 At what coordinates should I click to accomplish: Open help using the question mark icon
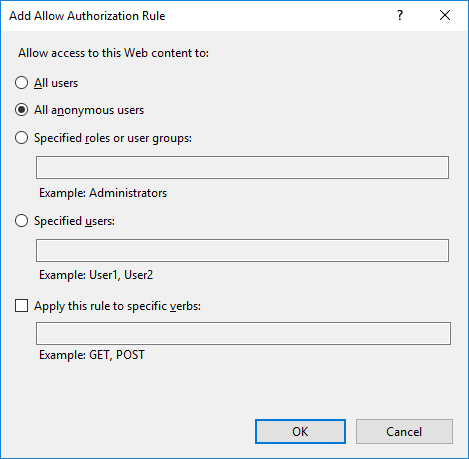coord(400,15)
